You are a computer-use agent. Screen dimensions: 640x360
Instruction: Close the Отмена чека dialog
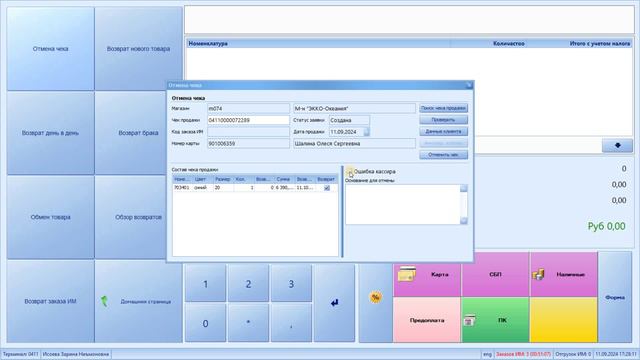click(x=469, y=85)
